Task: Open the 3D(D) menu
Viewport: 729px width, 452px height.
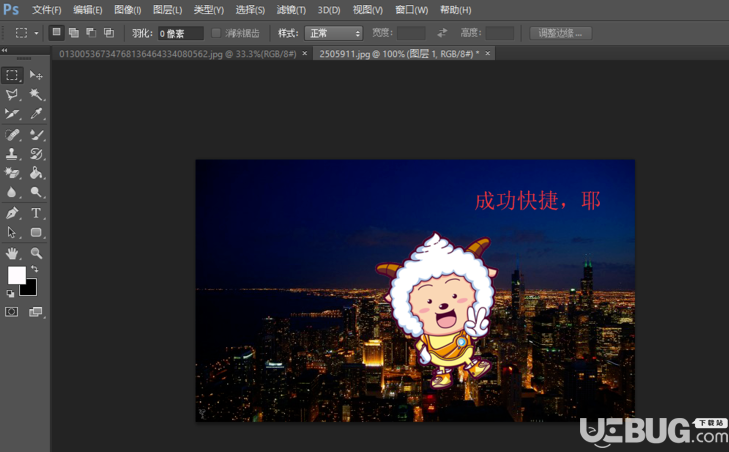Action: tap(329, 10)
